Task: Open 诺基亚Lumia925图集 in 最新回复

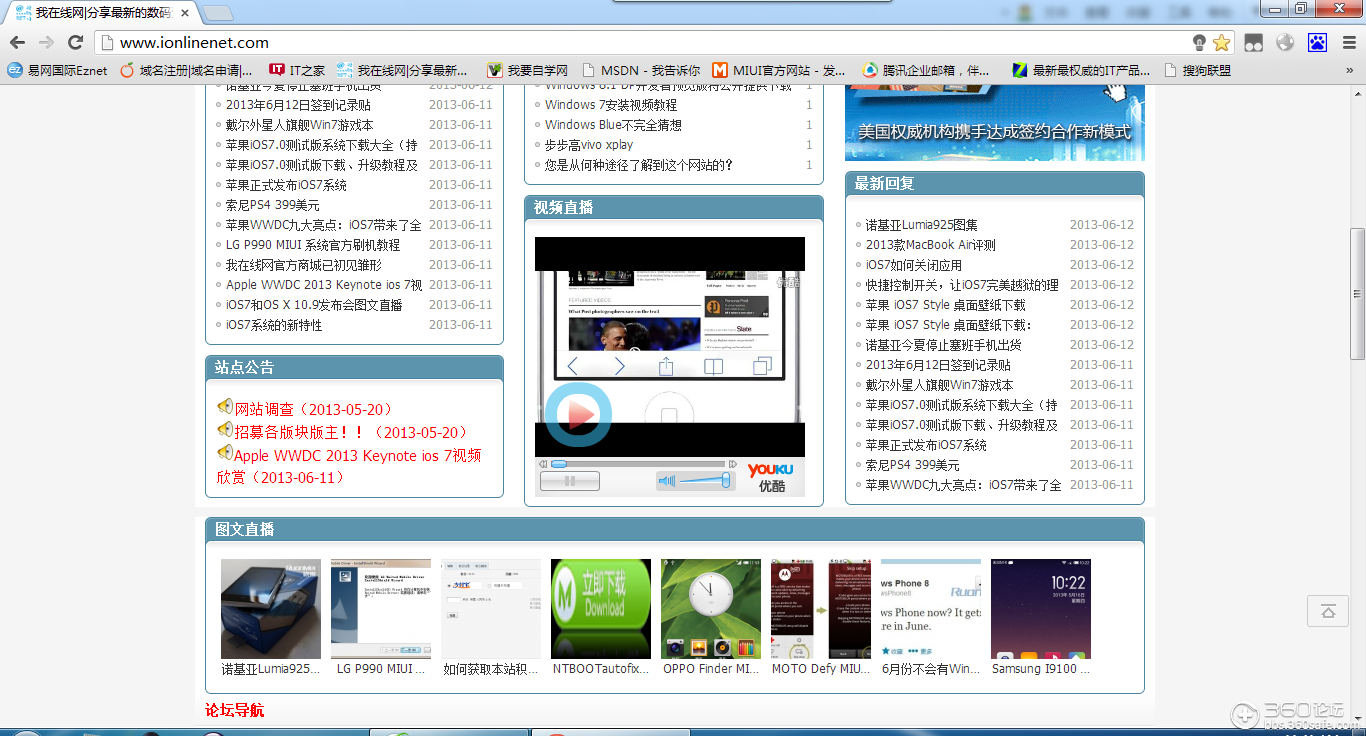Action: pos(922,225)
